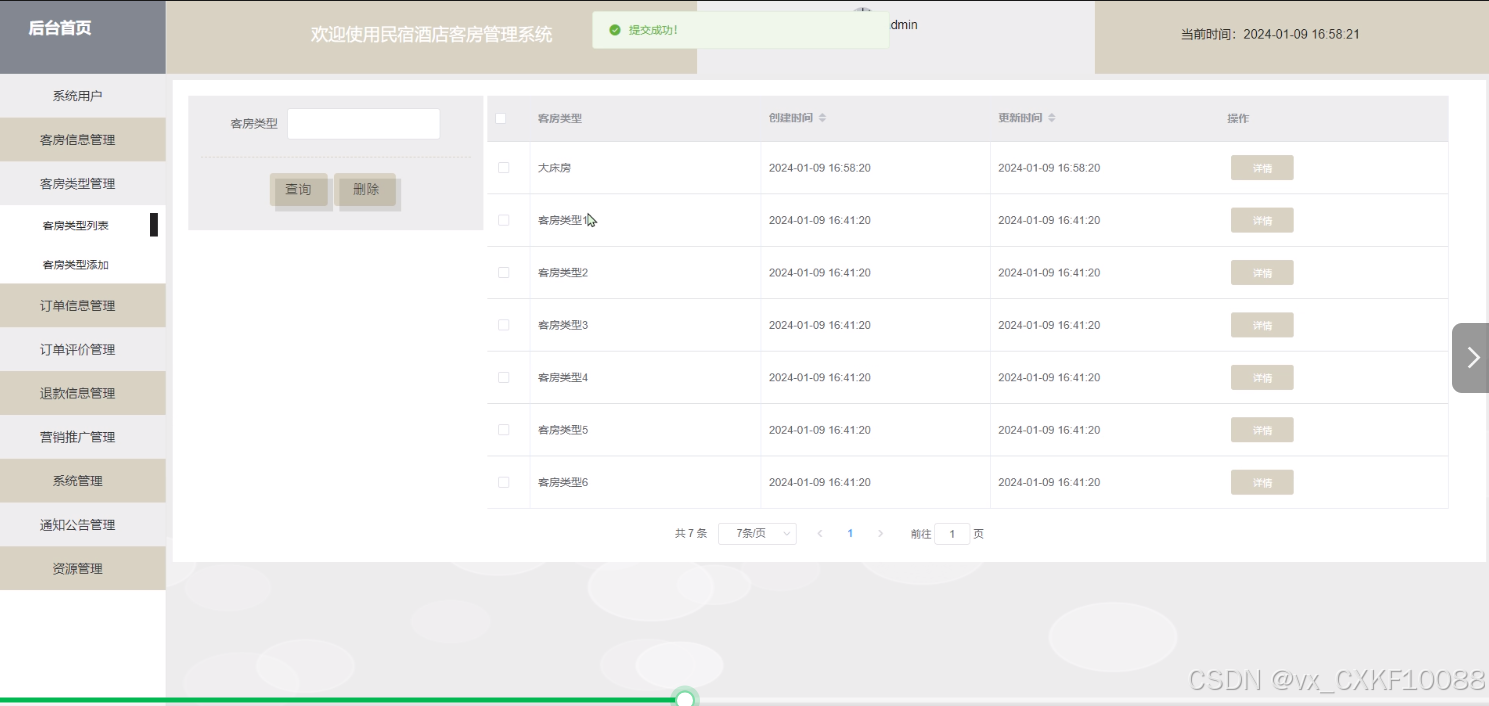The width and height of the screenshot is (1489, 706).
Task: Expand 系统管理 sidebar menu
Action: coord(82,481)
